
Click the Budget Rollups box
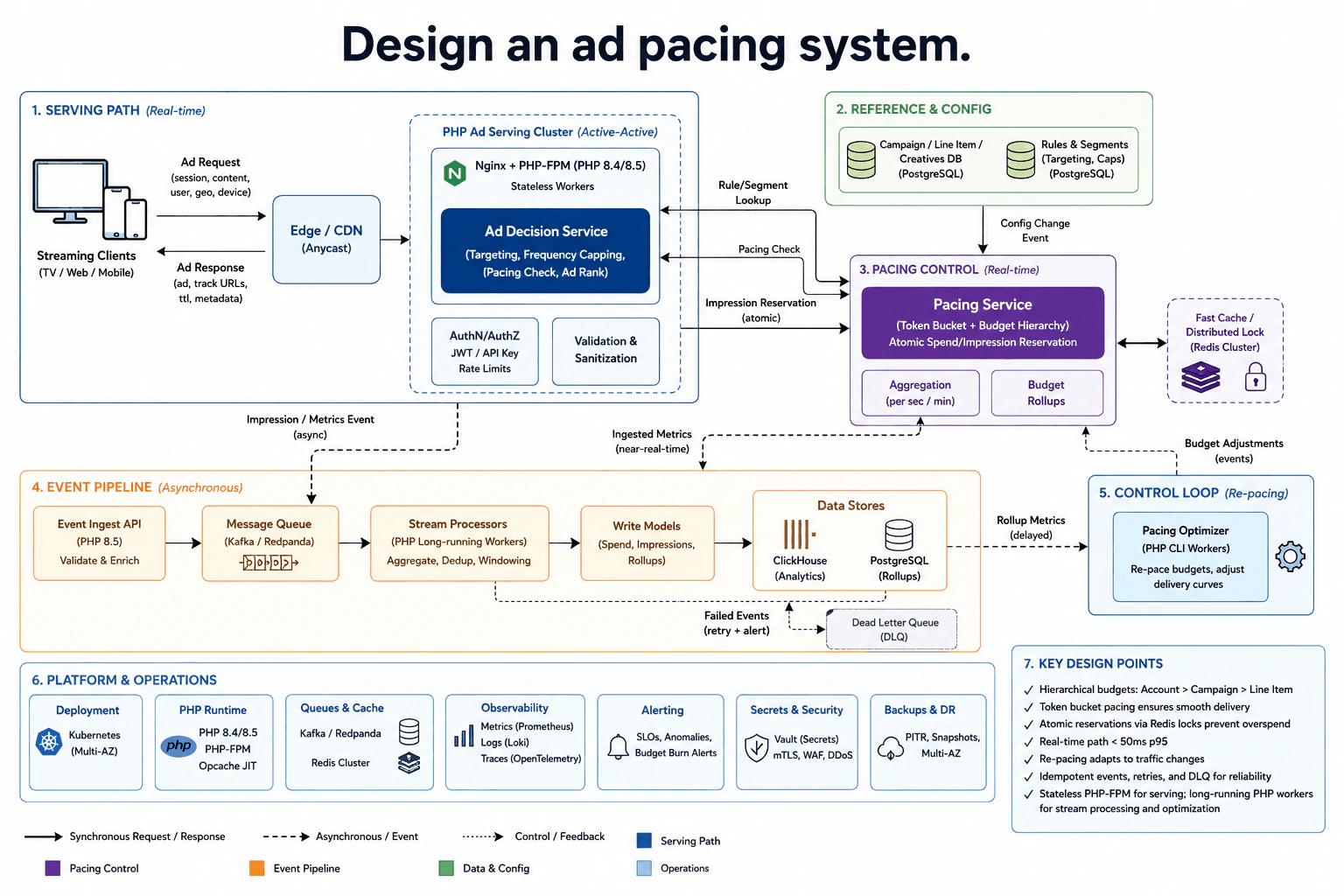(1046, 393)
